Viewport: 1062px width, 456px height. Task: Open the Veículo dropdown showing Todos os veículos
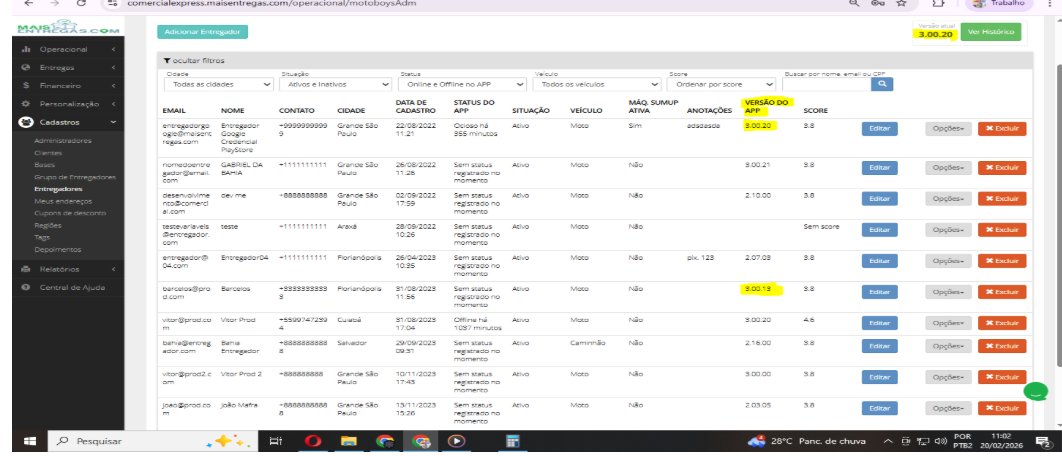pyautogui.click(x=597, y=85)
